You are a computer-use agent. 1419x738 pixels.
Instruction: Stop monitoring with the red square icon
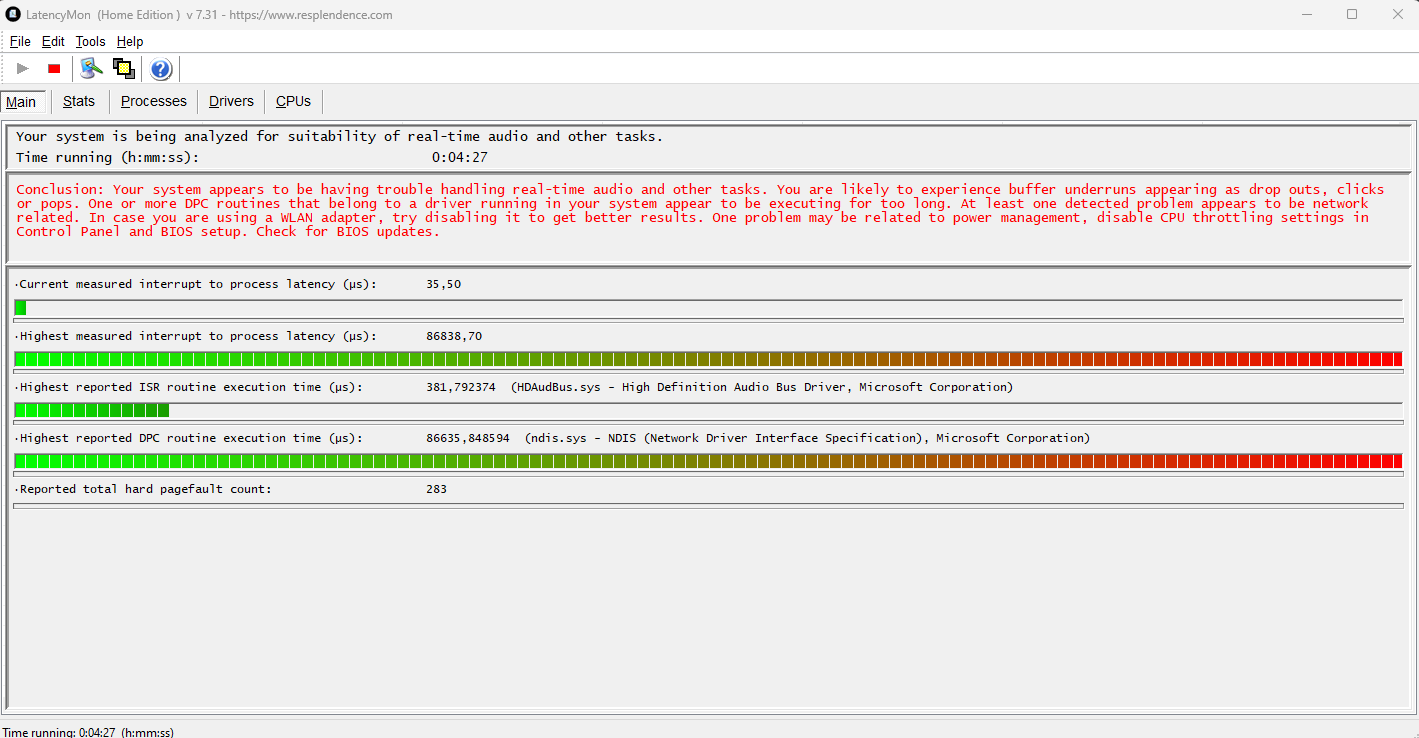54,69
